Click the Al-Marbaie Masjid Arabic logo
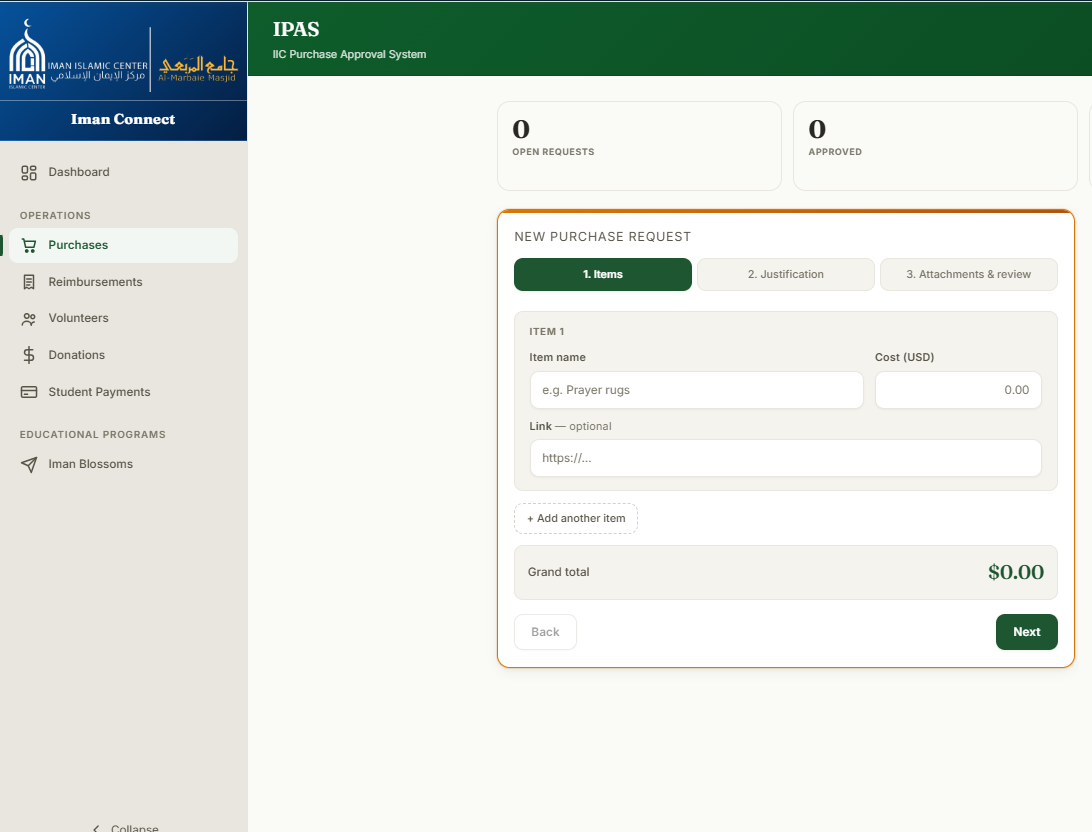Screen dimensions: 1092x832 click(x=198, y=69)
